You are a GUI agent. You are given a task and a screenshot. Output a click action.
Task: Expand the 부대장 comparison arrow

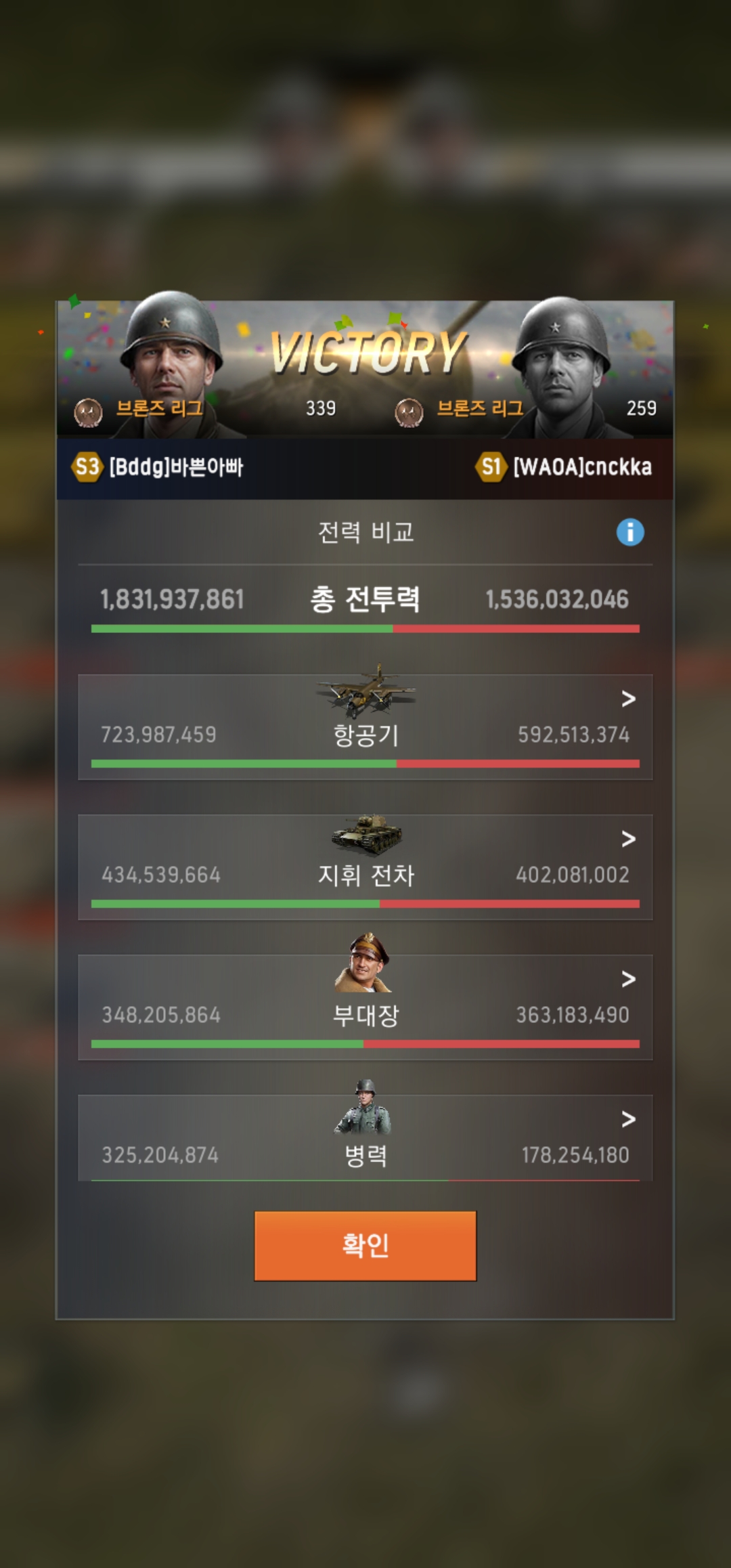click(628, 979)
